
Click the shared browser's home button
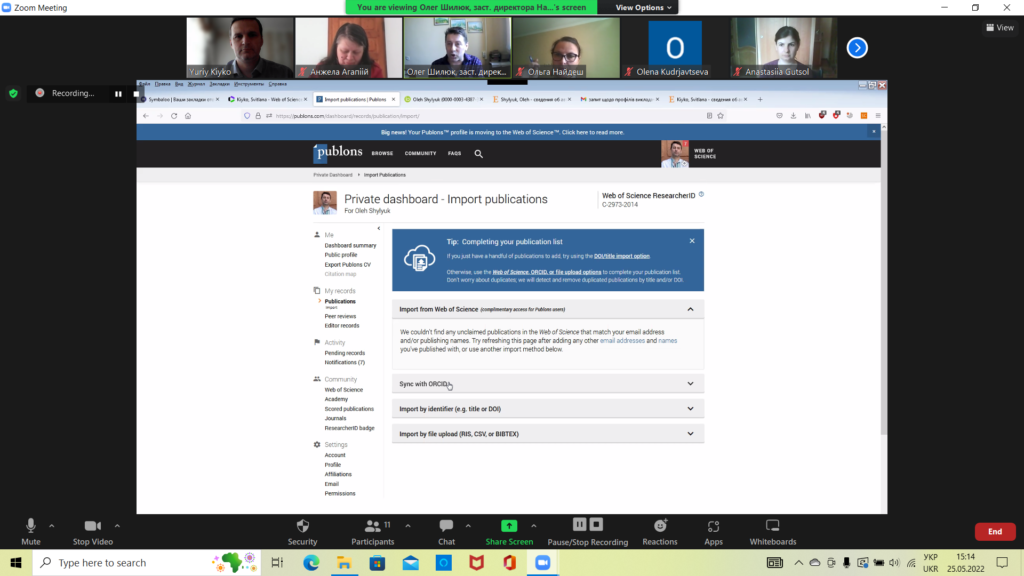click(x=188, y=116)
